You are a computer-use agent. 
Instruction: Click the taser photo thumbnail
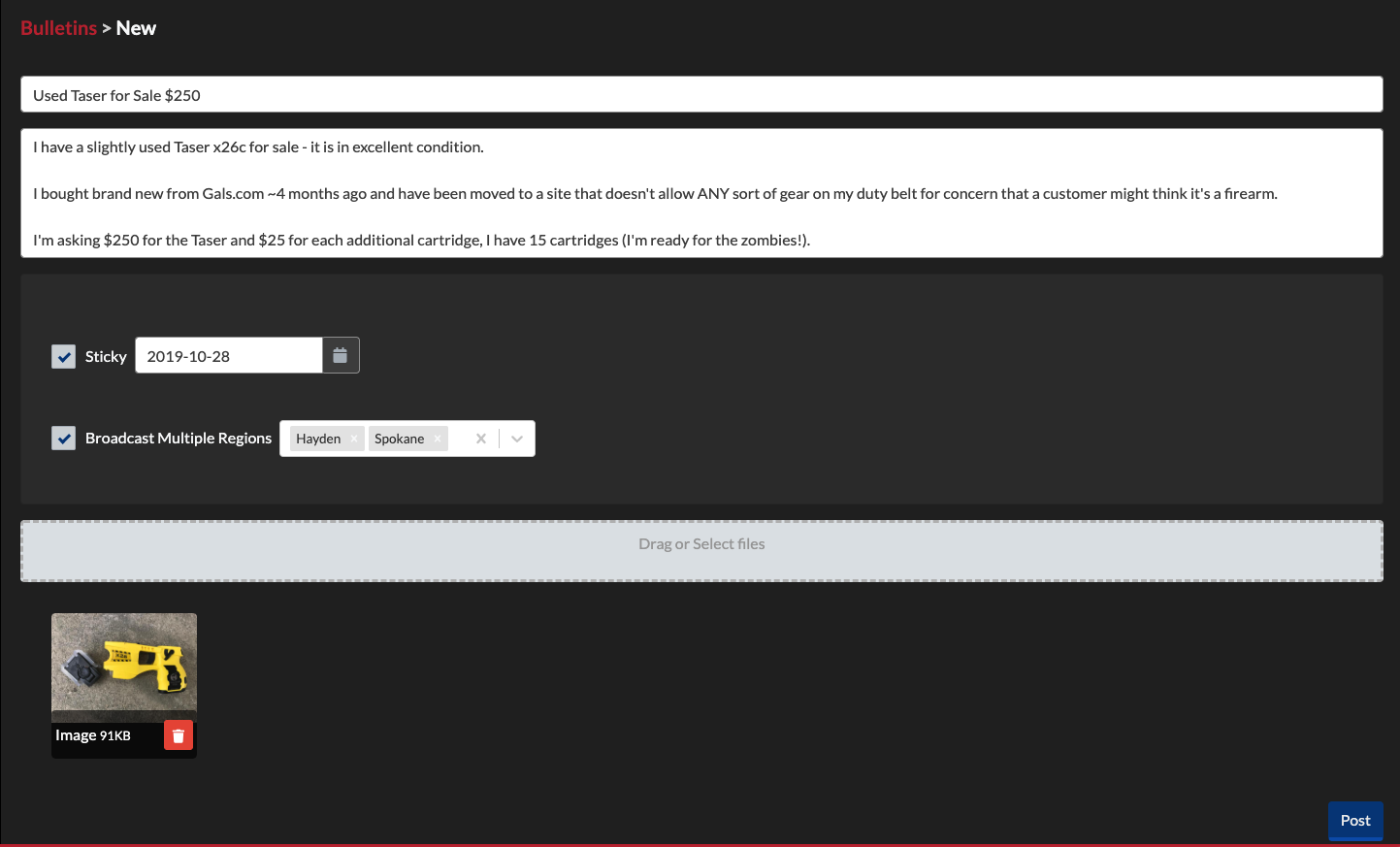coord(123,663)
